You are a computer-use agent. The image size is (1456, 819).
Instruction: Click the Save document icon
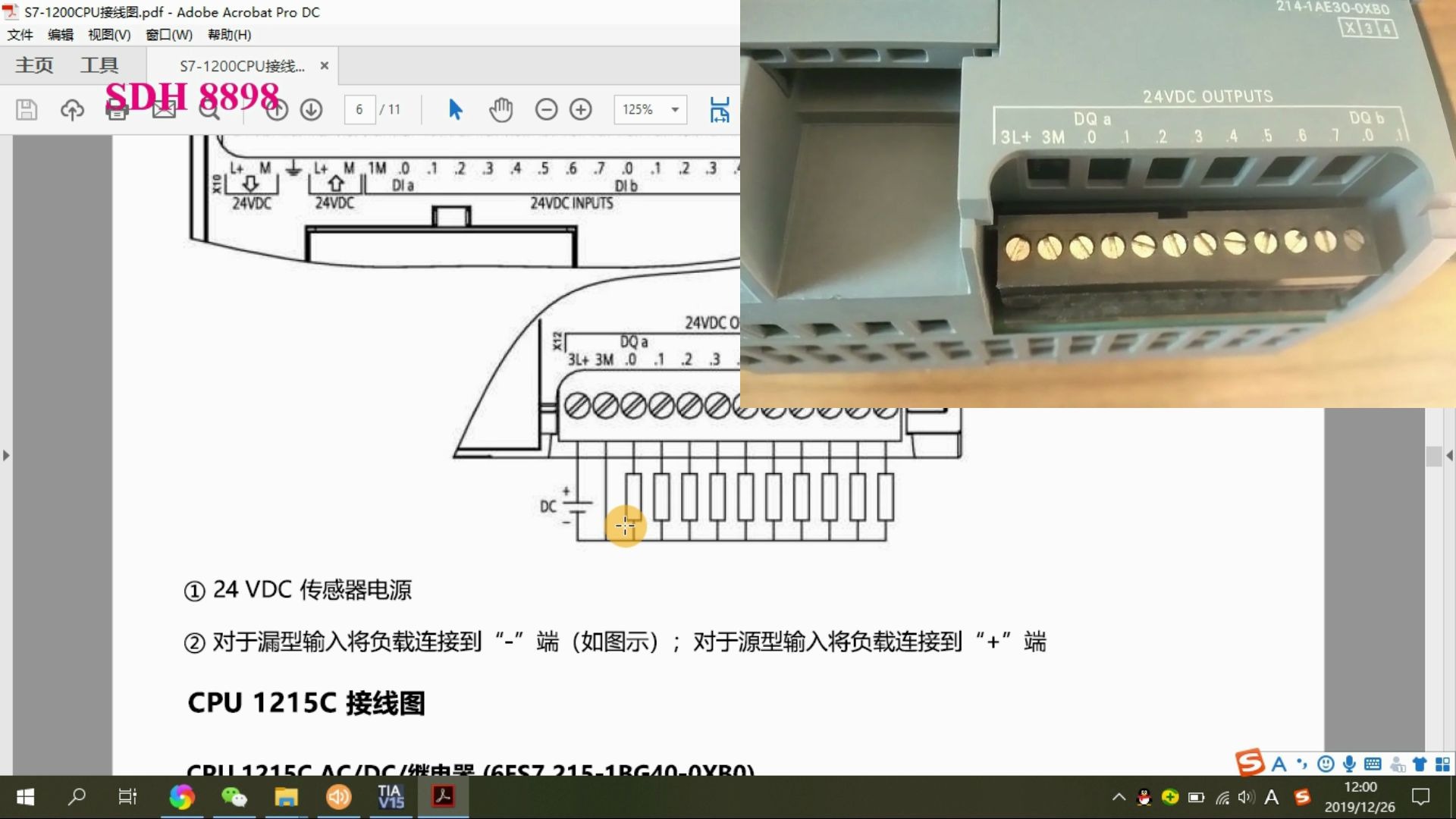tap(25, 109)
